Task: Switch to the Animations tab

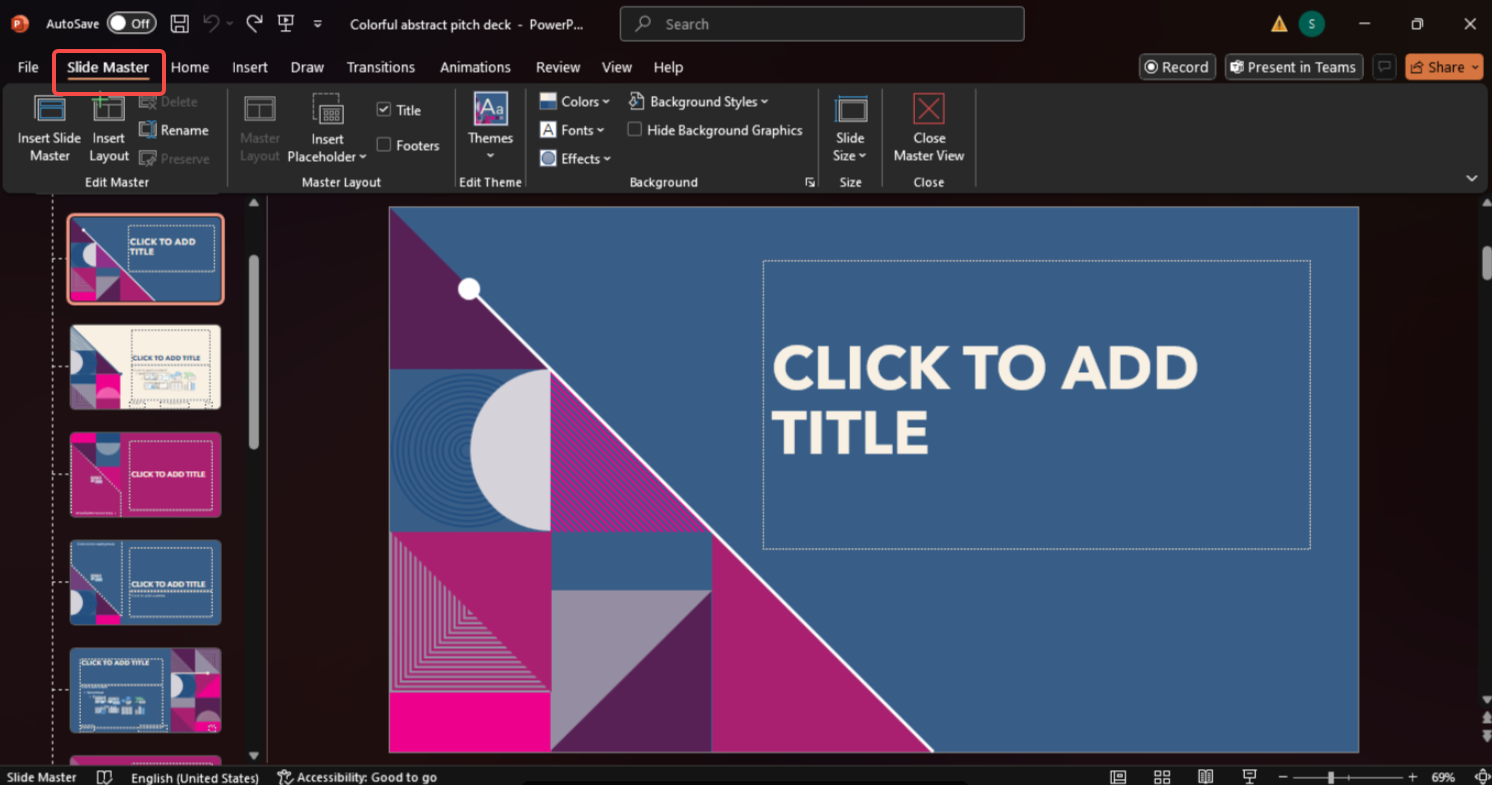Action: (475, 67)
